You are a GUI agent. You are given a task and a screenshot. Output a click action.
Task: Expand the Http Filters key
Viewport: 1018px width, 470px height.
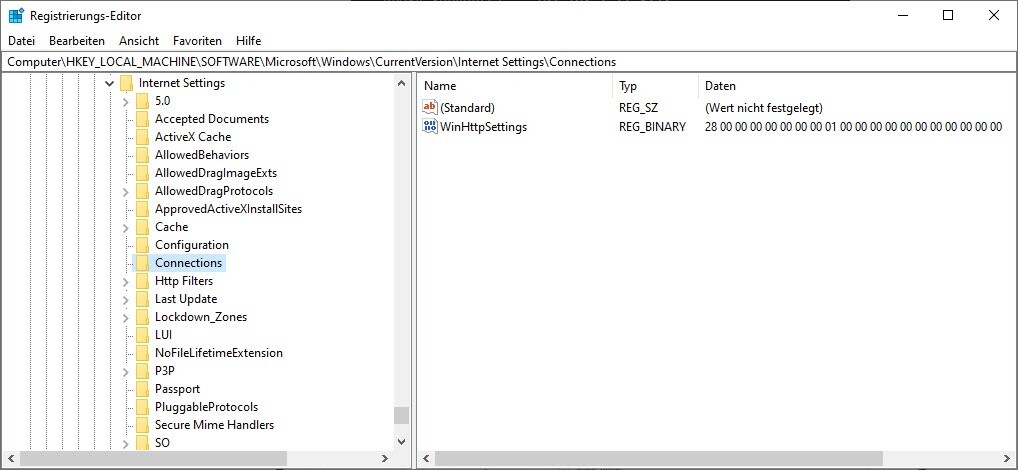[x=125, y=281]
